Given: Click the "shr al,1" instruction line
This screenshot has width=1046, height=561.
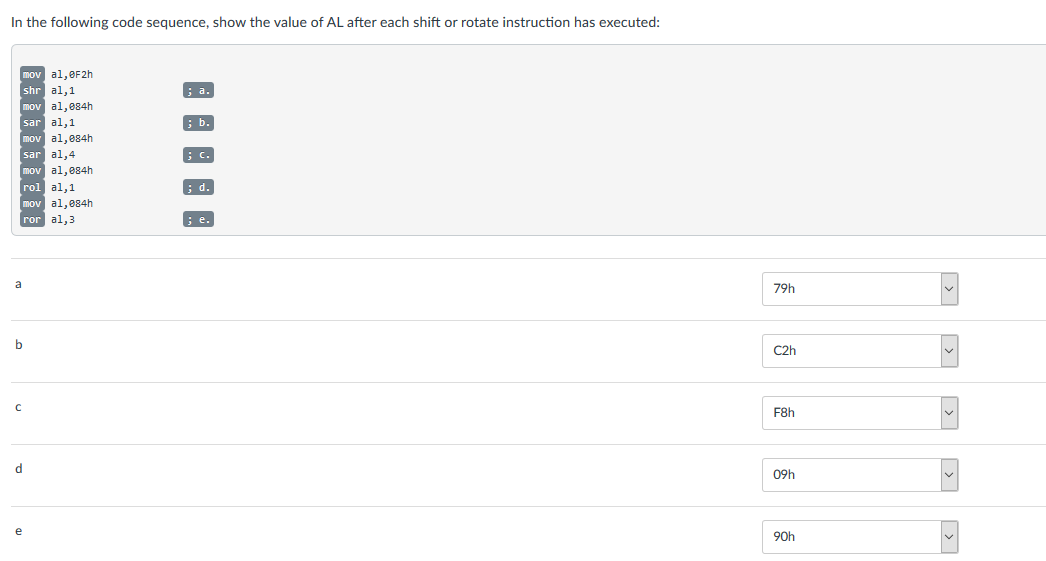Looking at the screenshot, I should (x=48, y=90).
